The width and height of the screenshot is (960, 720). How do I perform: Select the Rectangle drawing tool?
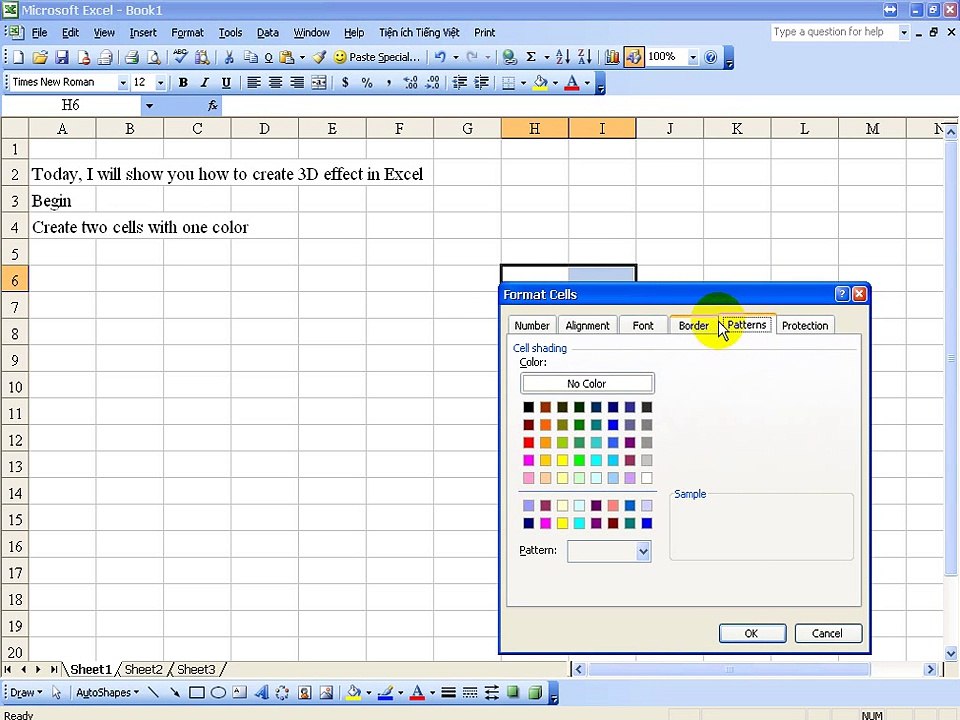(x=197, y=693)
